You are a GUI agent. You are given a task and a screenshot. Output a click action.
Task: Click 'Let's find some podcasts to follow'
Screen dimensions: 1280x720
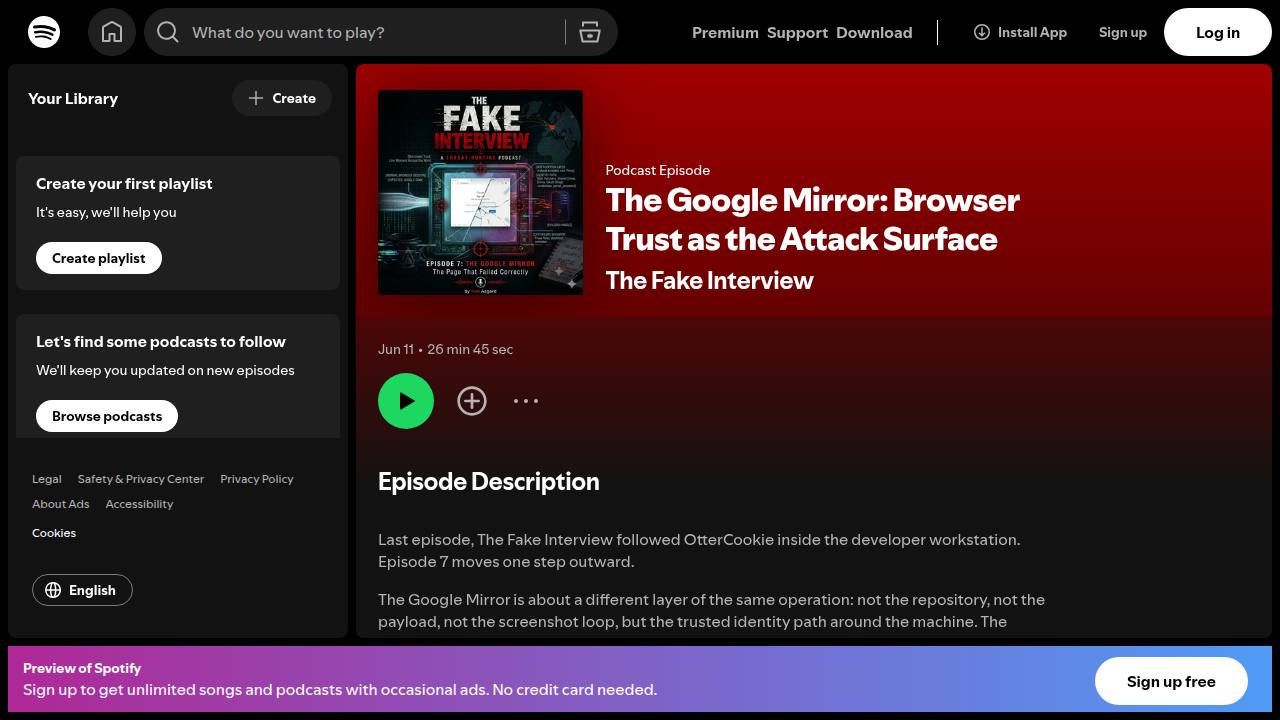(161, 342)
